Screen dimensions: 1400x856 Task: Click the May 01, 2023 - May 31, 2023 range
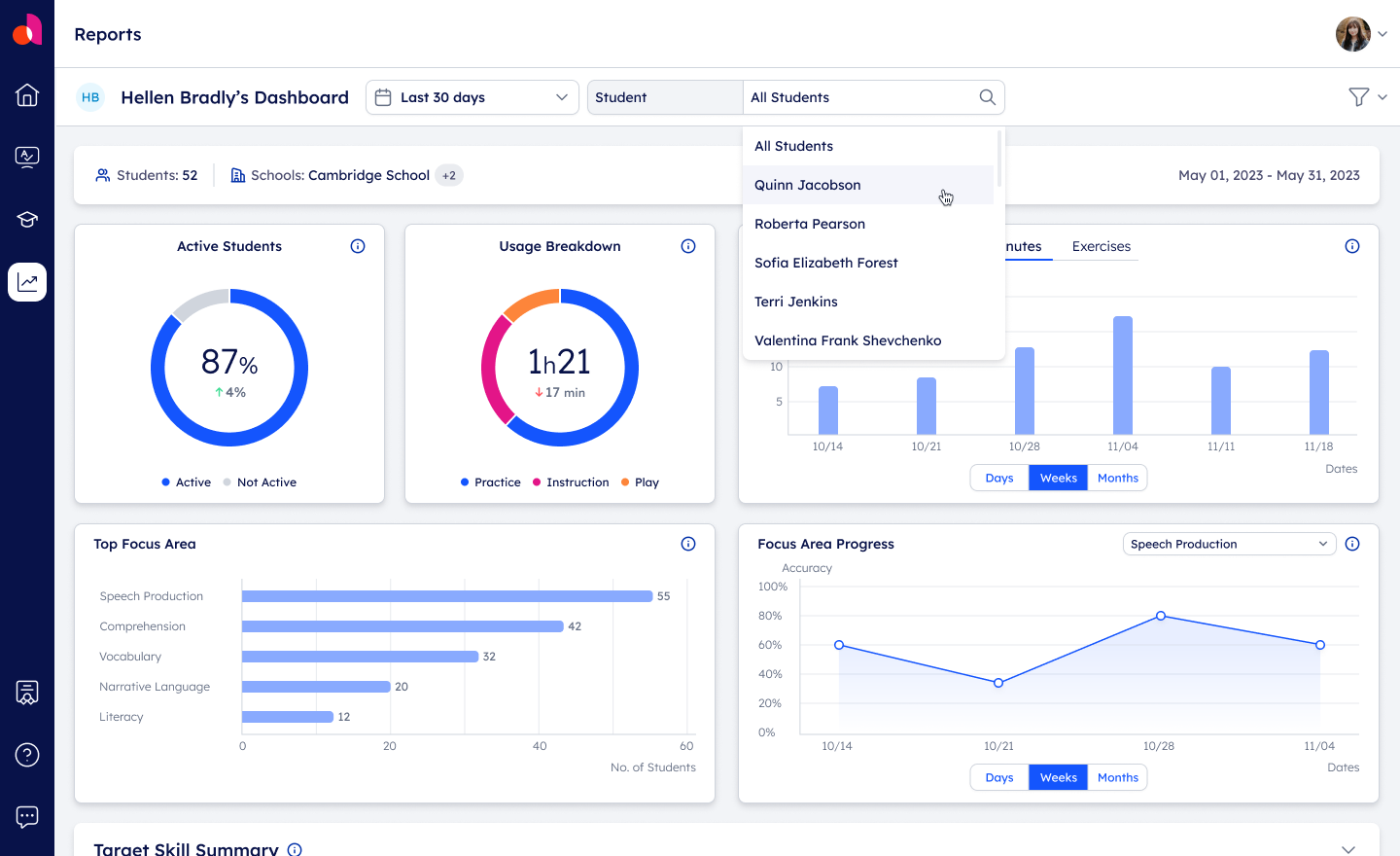coord(1269,175)
